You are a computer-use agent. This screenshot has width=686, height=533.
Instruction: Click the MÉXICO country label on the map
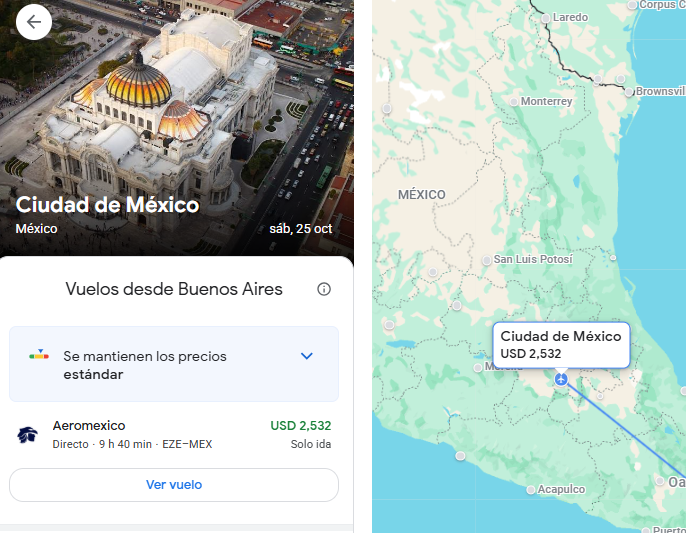pyautogui.click(x=421, y=194)
